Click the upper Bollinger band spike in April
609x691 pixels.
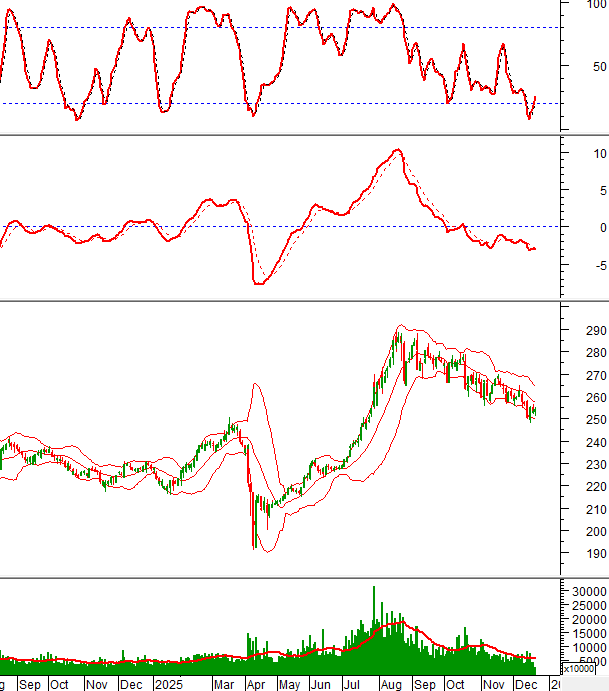click(x=256, y=384)
